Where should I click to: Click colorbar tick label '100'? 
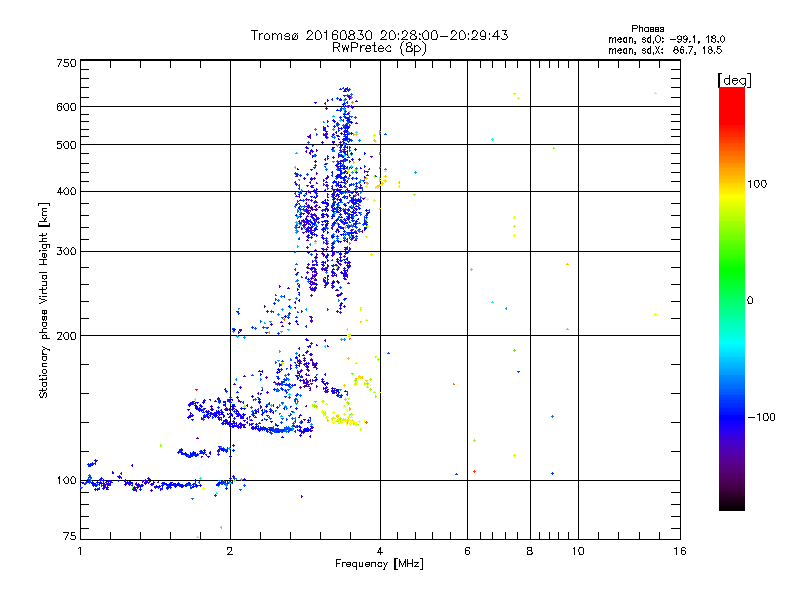pyautogui.click(x=757, y=184)
